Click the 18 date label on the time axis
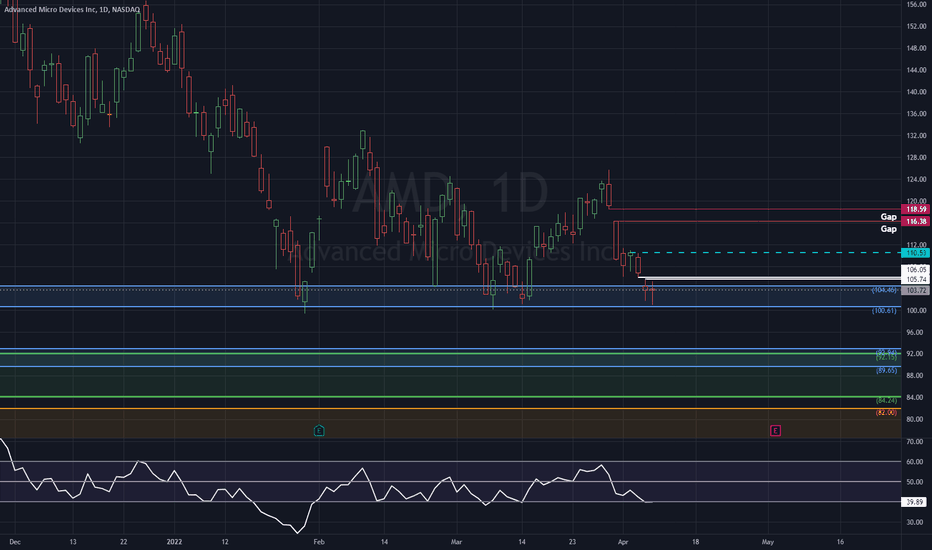This screenshot has height=550, width=932. [x=695, y=542]
